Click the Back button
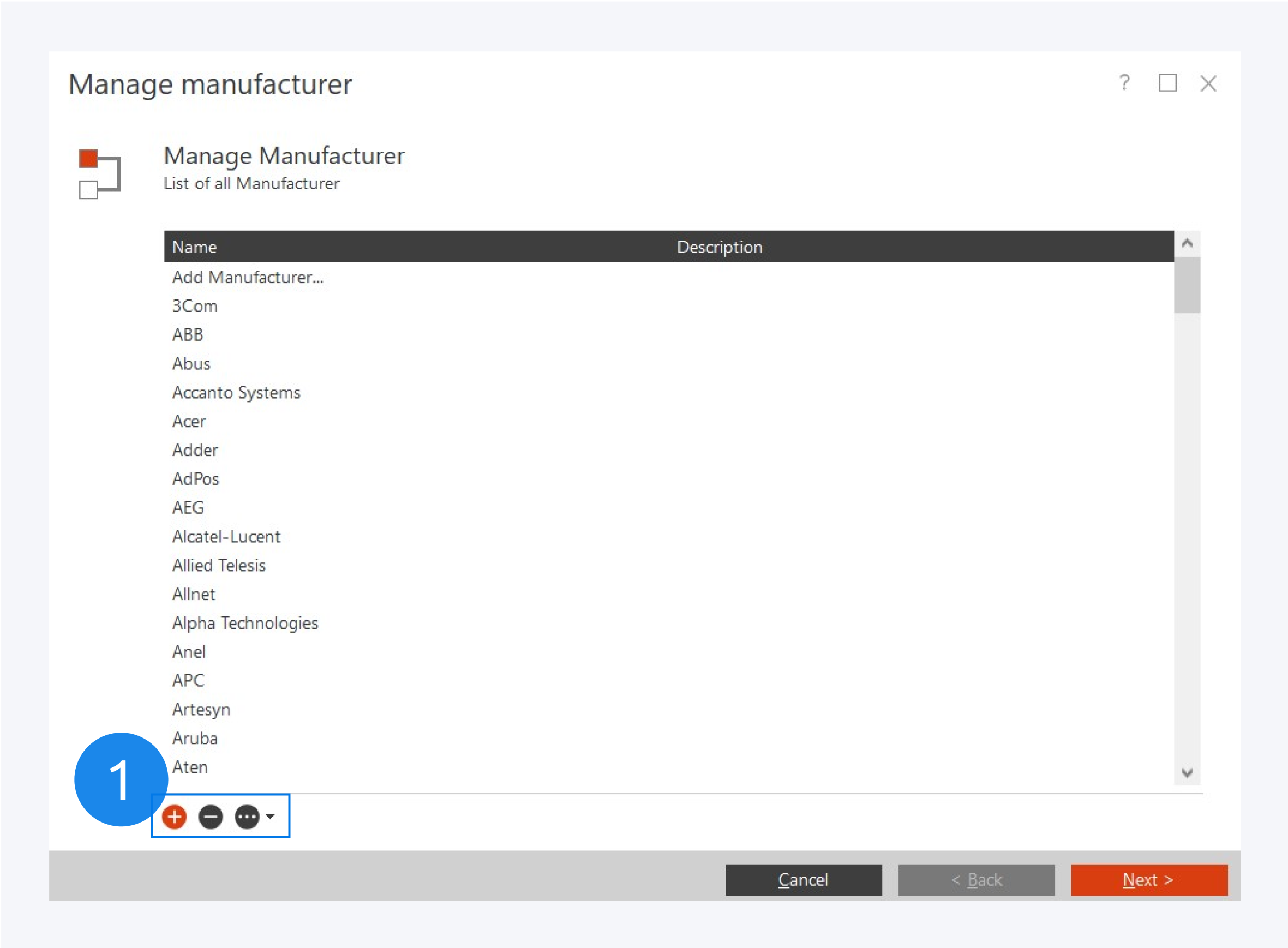Viewport: 1288px width, 948px height. click(x=976, y=880)
